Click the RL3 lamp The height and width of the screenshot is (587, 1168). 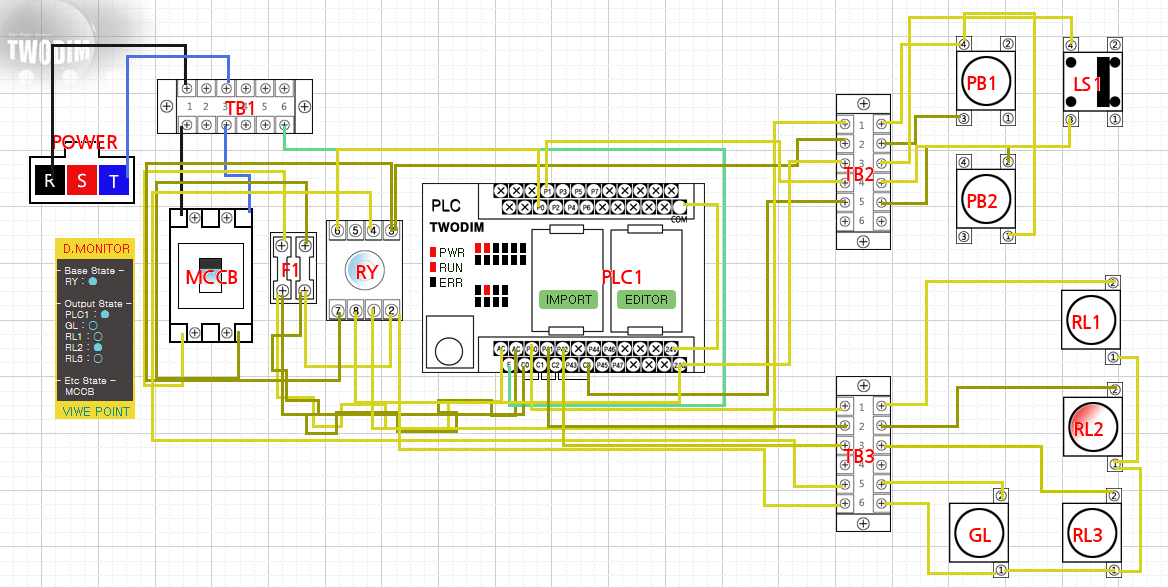(1092, 533)
